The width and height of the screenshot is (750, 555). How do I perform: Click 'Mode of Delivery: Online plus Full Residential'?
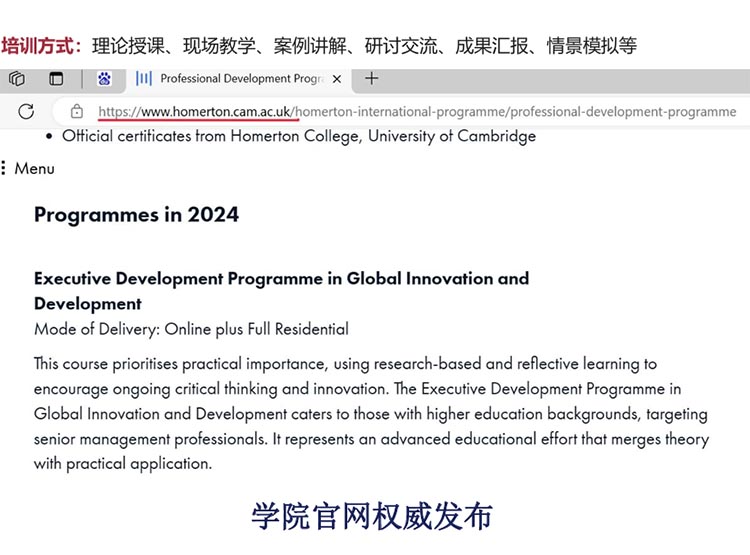click(191, 329)
